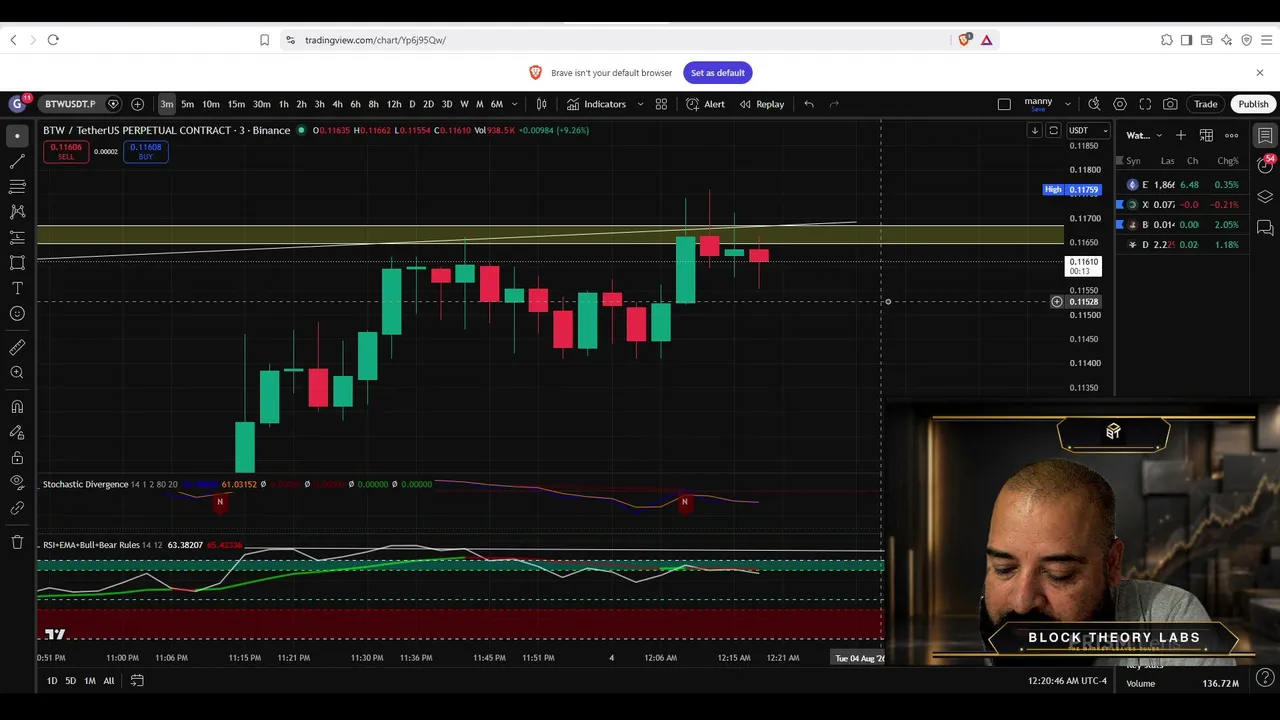Click Set as default in Brave banner
This screenshot has height=720, width=1280.
(x=718, y=73)
